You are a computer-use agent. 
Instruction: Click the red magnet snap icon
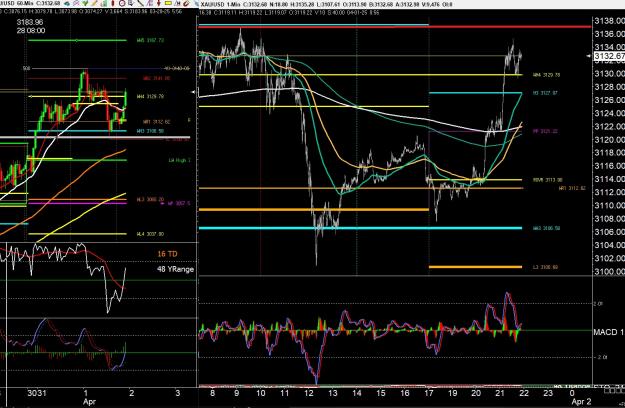(186, 3)
